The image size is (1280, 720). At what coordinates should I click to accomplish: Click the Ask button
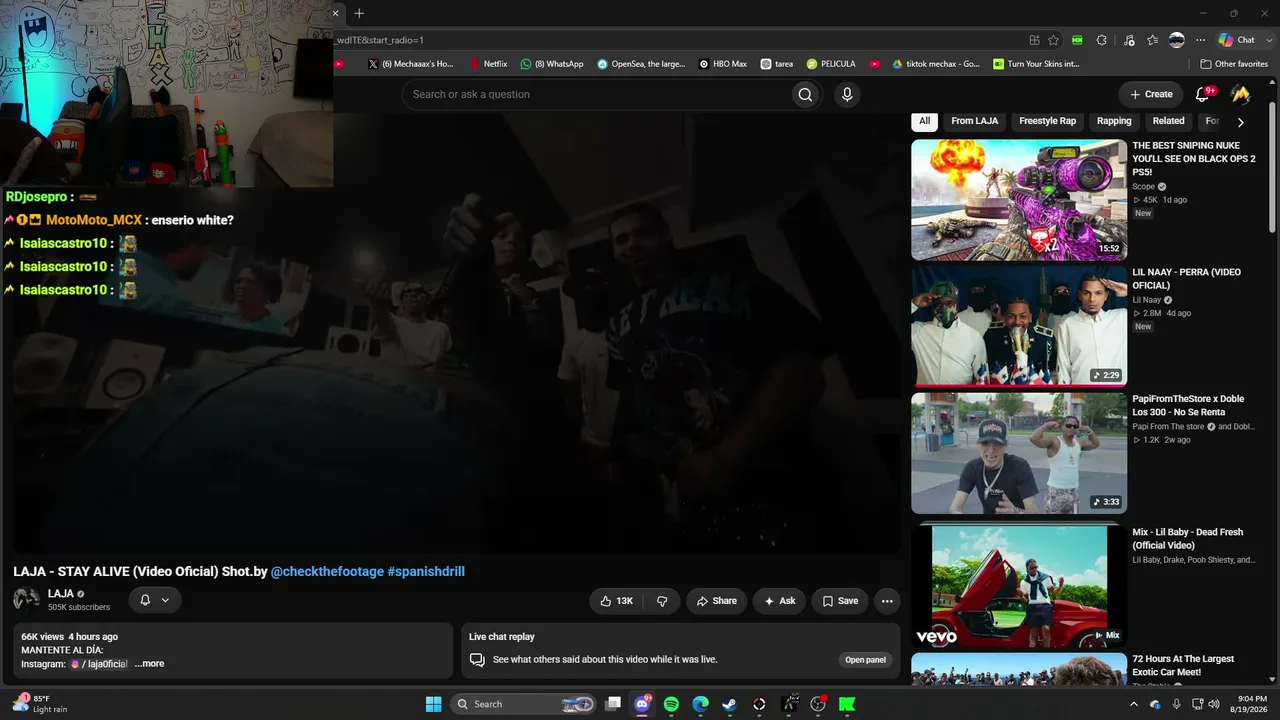779,601
